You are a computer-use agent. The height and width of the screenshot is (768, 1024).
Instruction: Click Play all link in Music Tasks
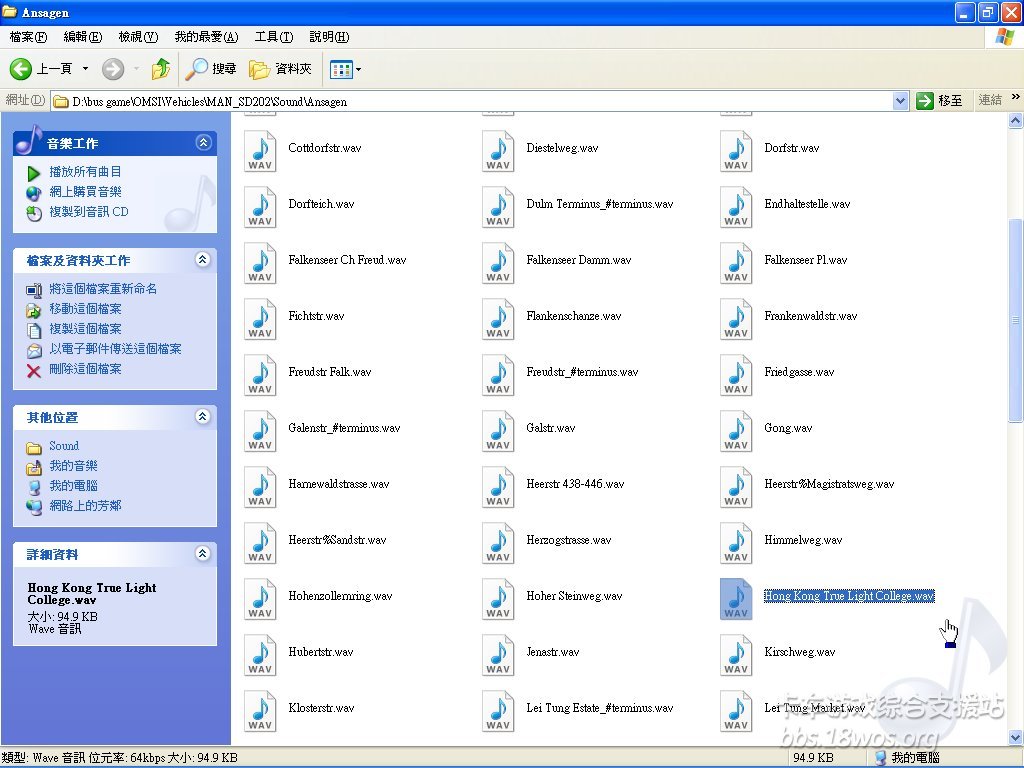click(85, 172)
